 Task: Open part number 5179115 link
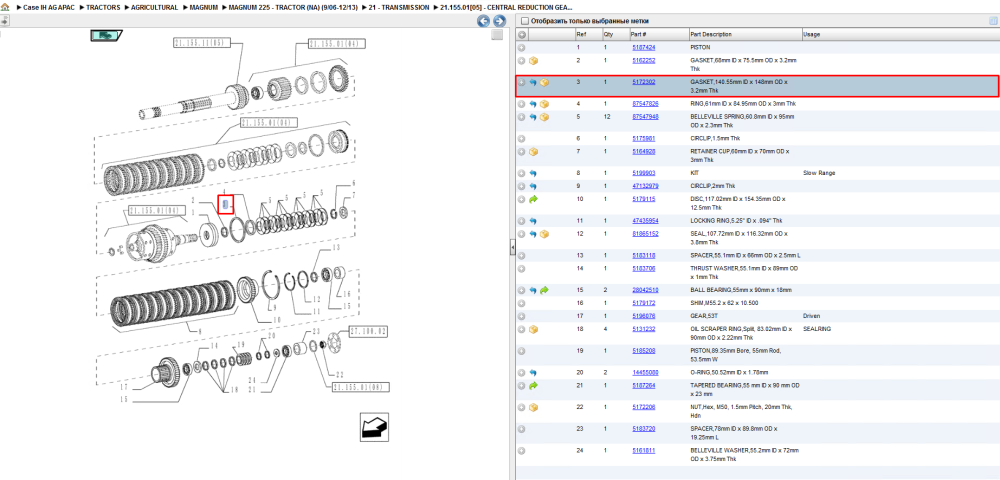[x=643, y=199]
